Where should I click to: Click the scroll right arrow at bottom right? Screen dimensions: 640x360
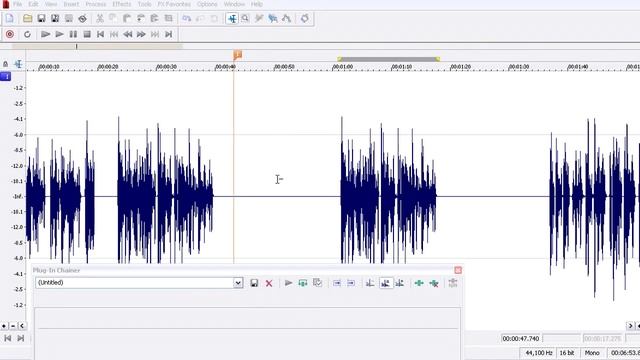pos(631,325)
